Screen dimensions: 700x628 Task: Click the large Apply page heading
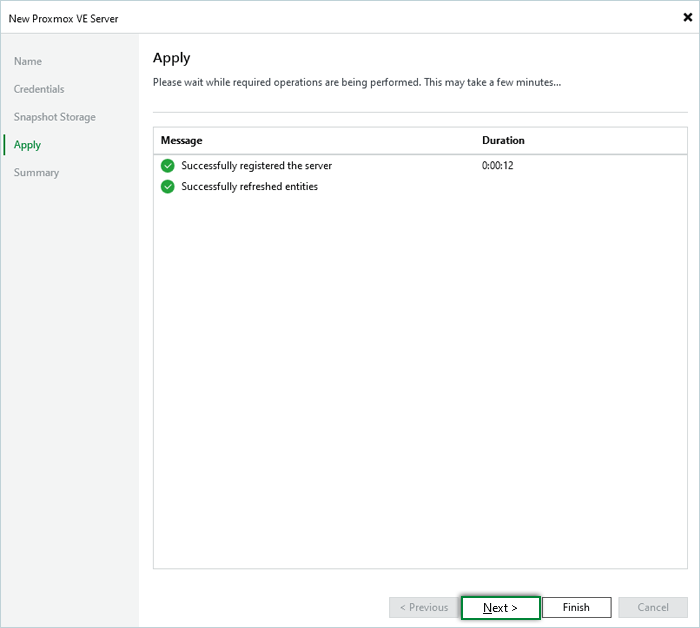coord(171,58)
